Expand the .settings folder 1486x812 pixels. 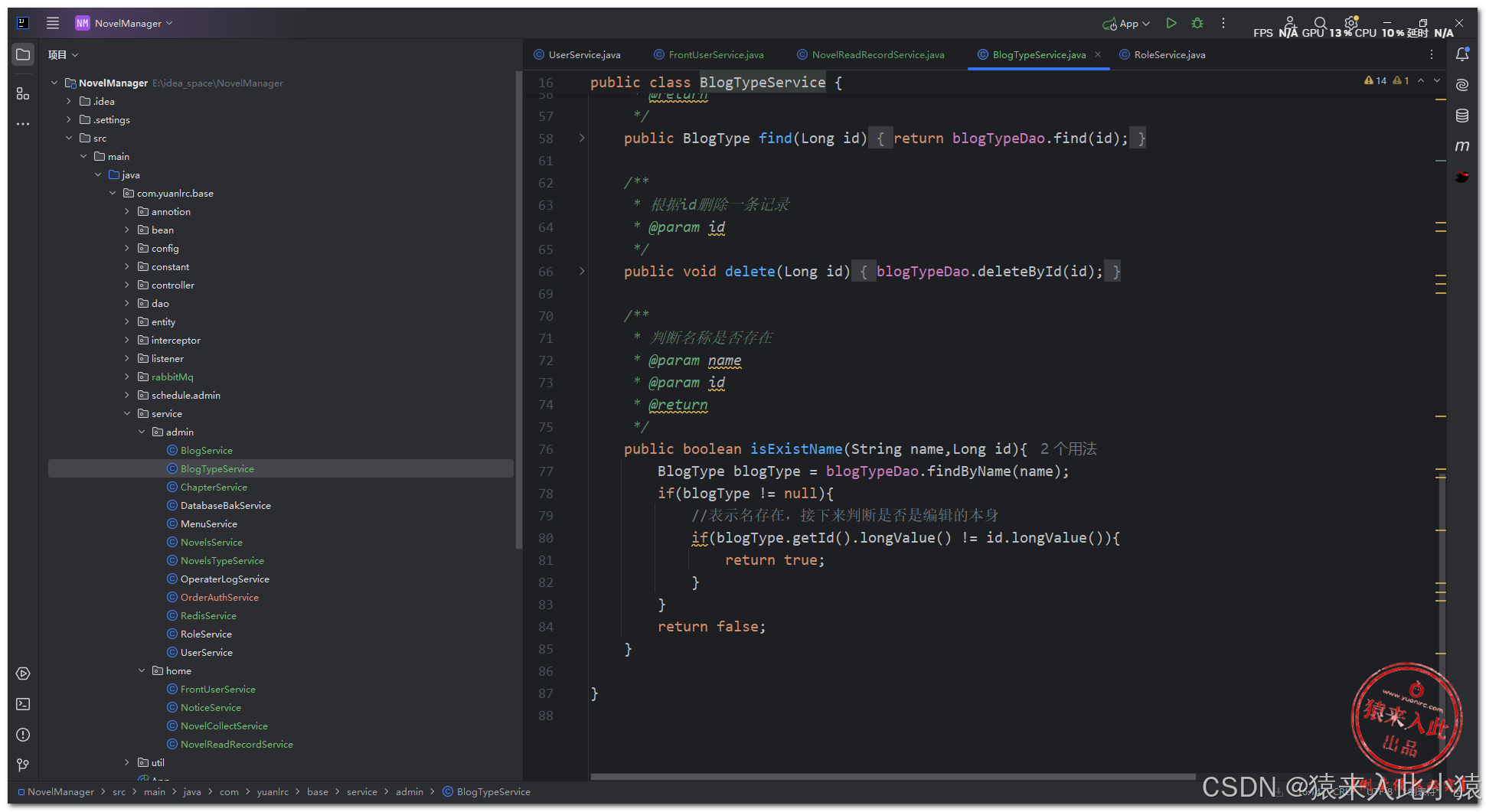tap(69, 119)
